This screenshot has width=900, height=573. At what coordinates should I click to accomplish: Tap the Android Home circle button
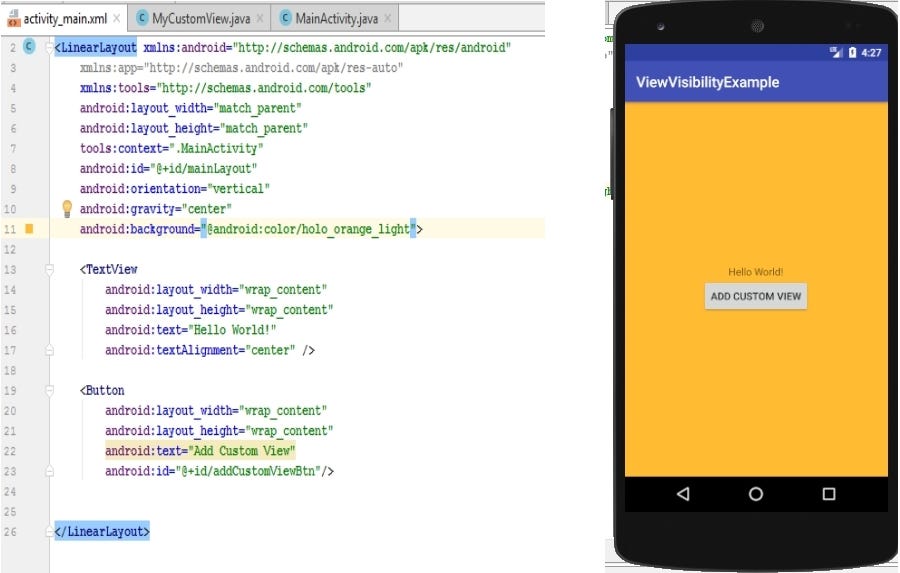[x=755, y=494]
